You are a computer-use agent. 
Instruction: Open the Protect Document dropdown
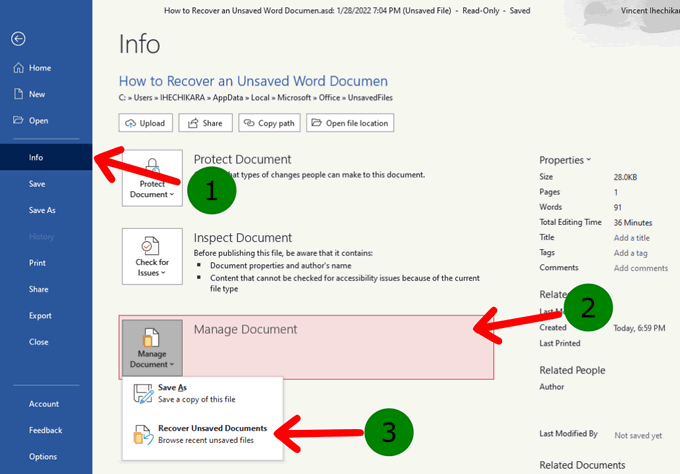(152, 178)
